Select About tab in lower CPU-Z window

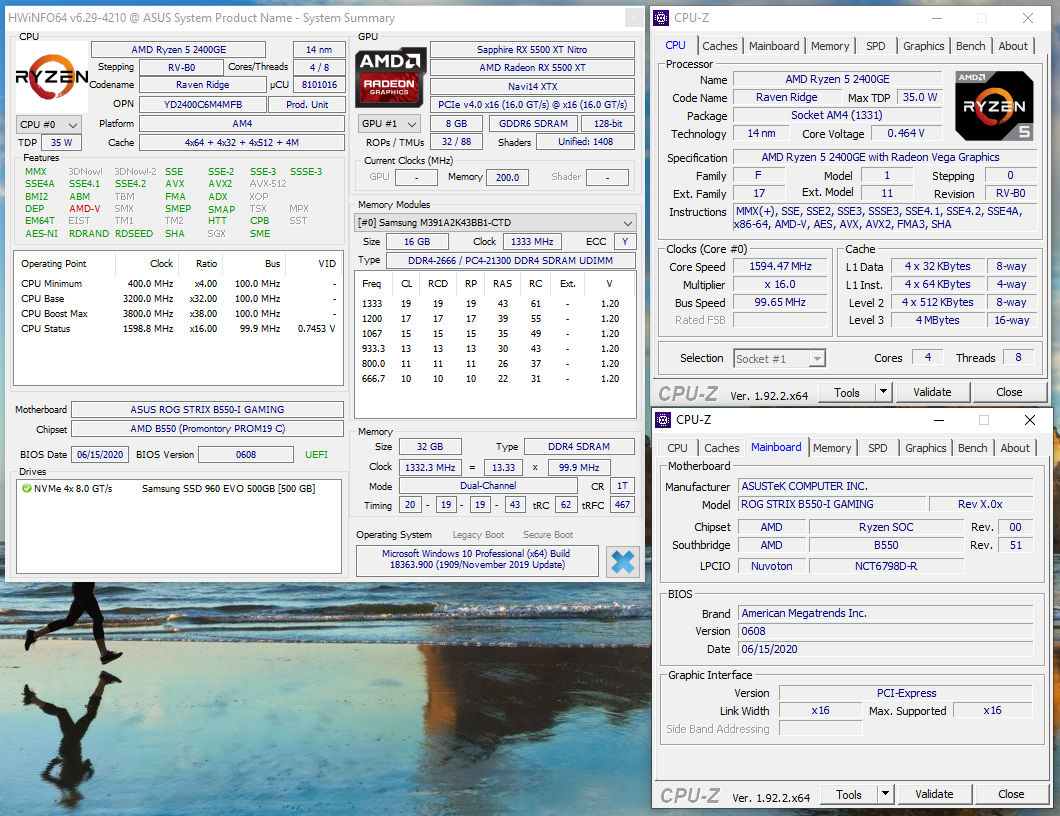click(1015, 448)
